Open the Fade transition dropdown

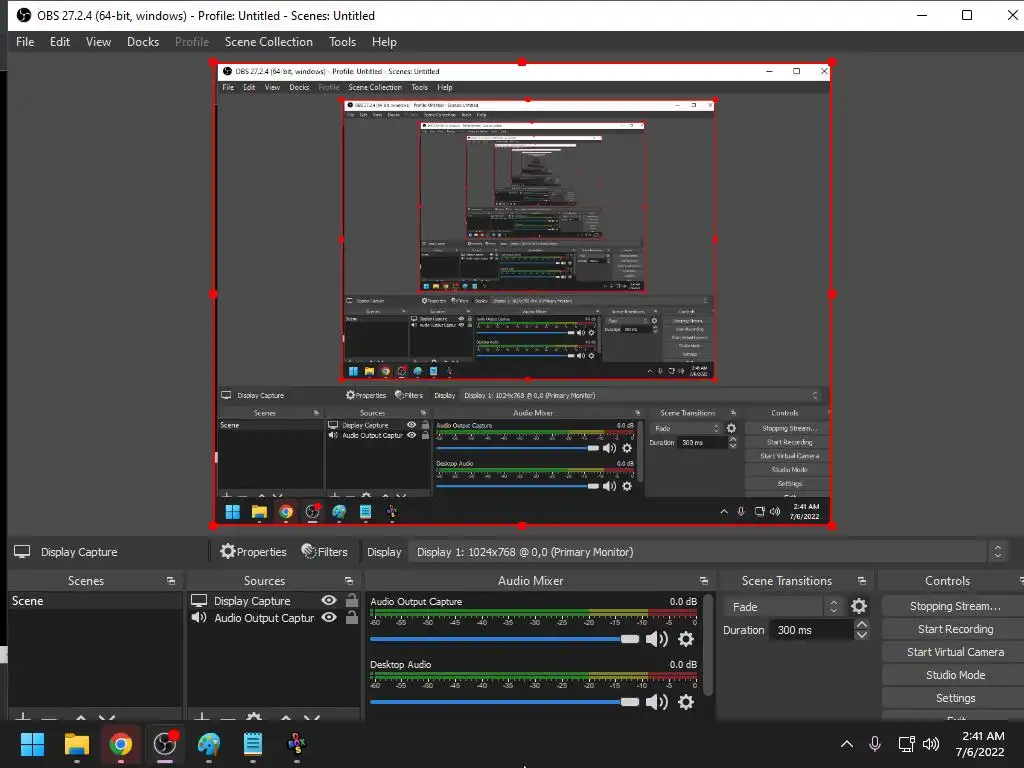(x=784, y=607)
